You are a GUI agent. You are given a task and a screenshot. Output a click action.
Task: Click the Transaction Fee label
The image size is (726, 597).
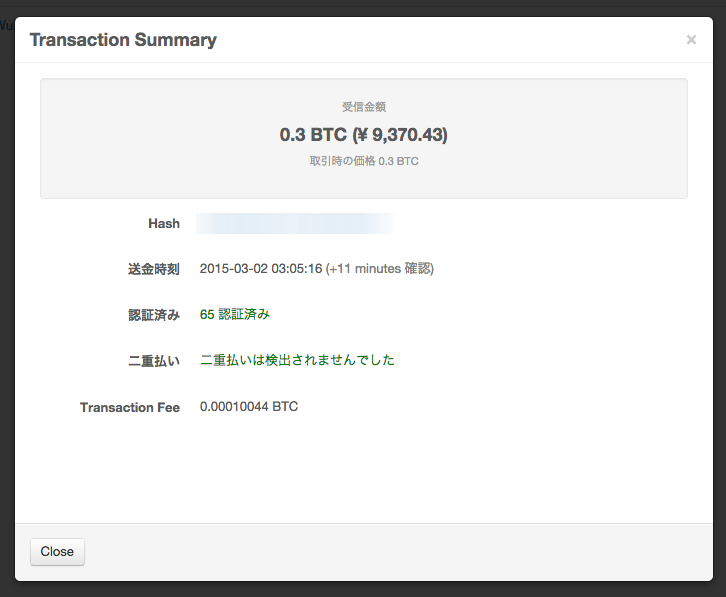pyautogui.click(x=130, y=407)
